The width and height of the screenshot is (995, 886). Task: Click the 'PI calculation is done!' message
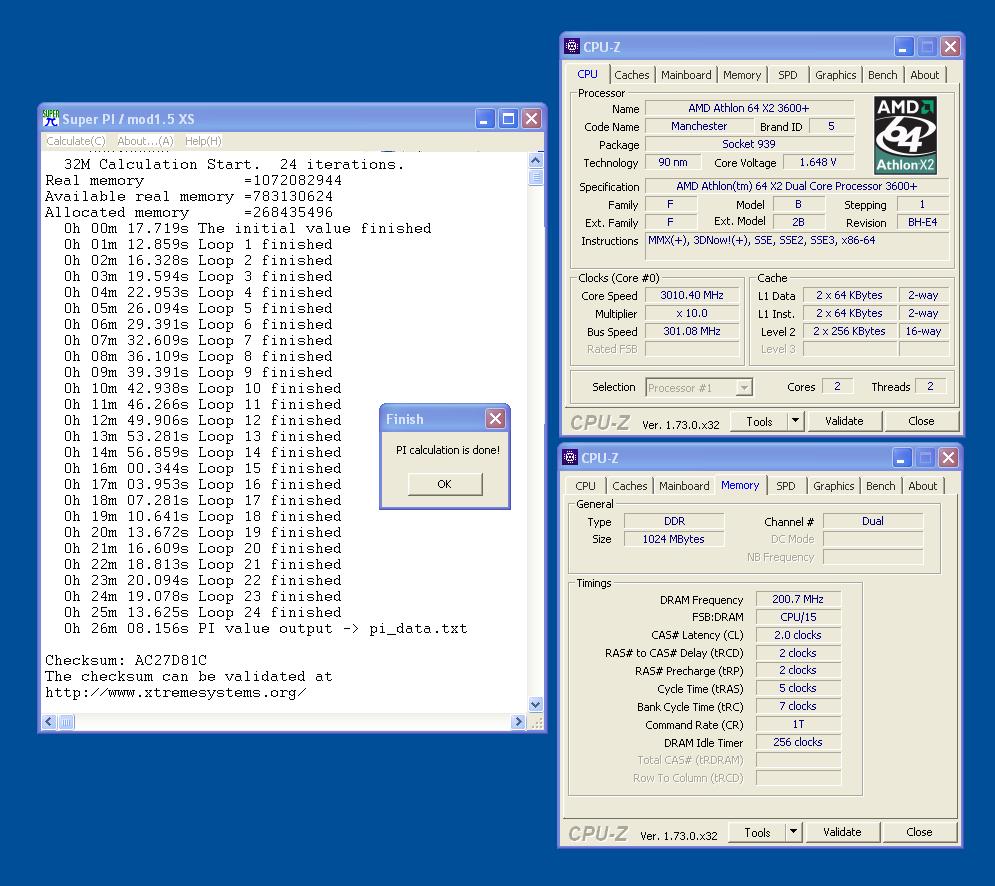(447, 450)
